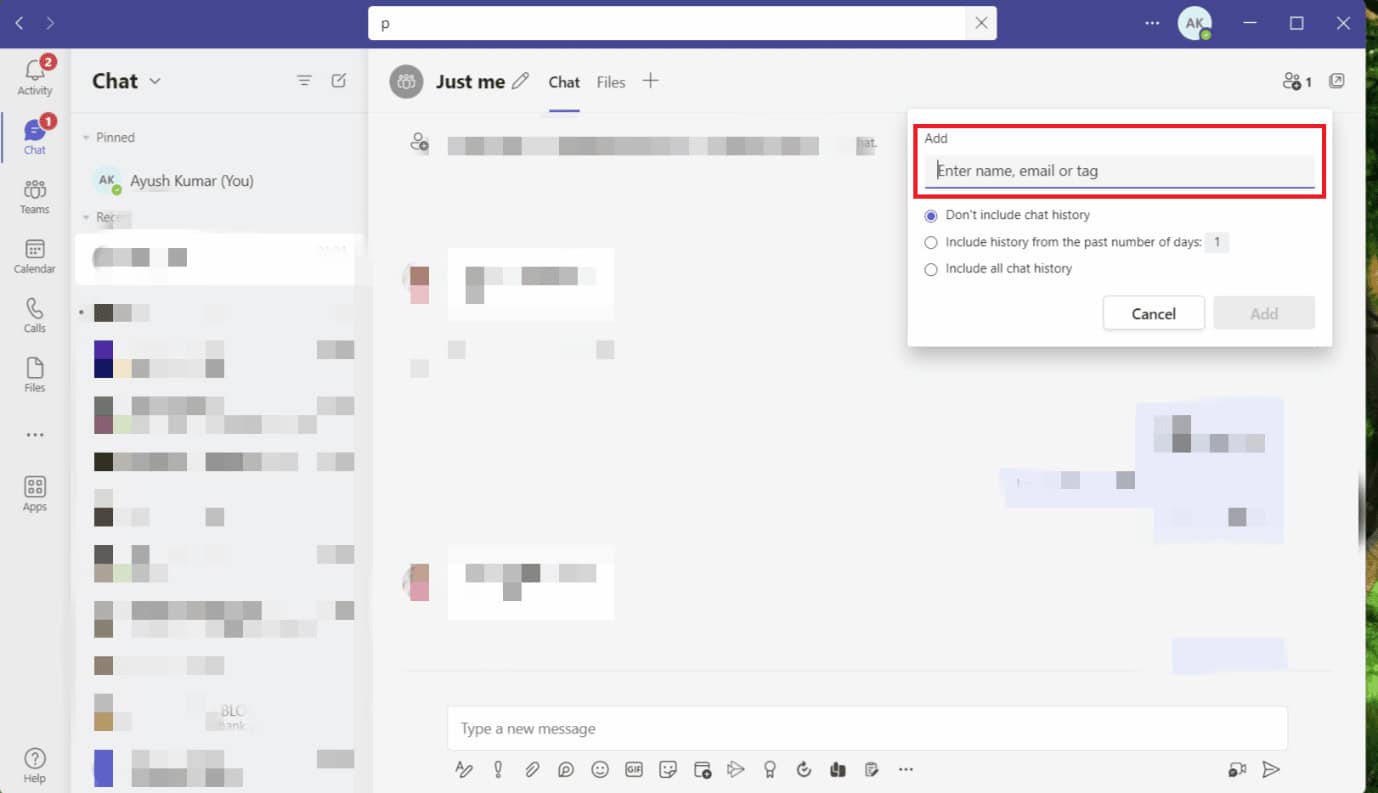
Task: Open Settings and more ellipsis
Action: [x=1152, y=23]
